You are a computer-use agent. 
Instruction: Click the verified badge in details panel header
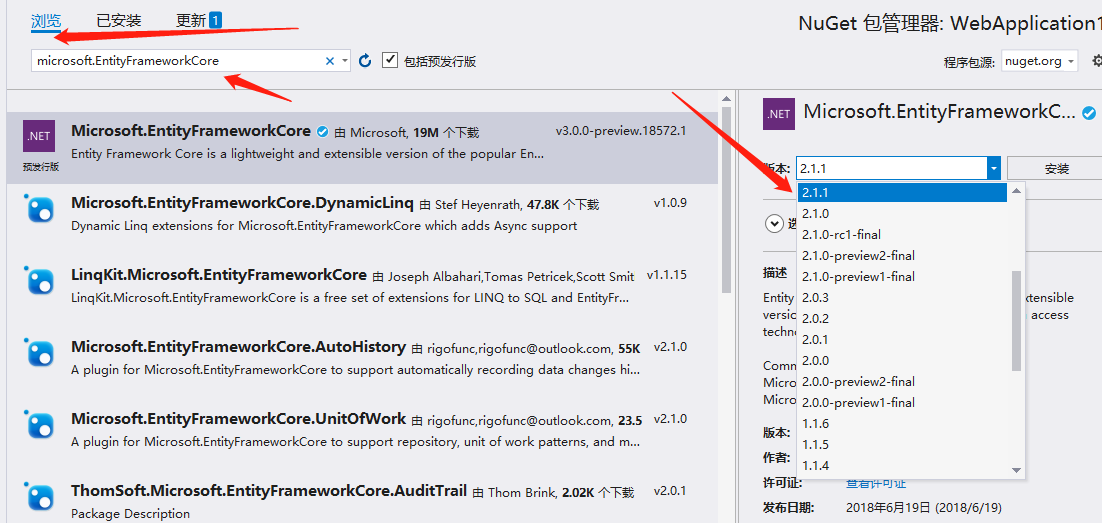tap(1089, 112)
